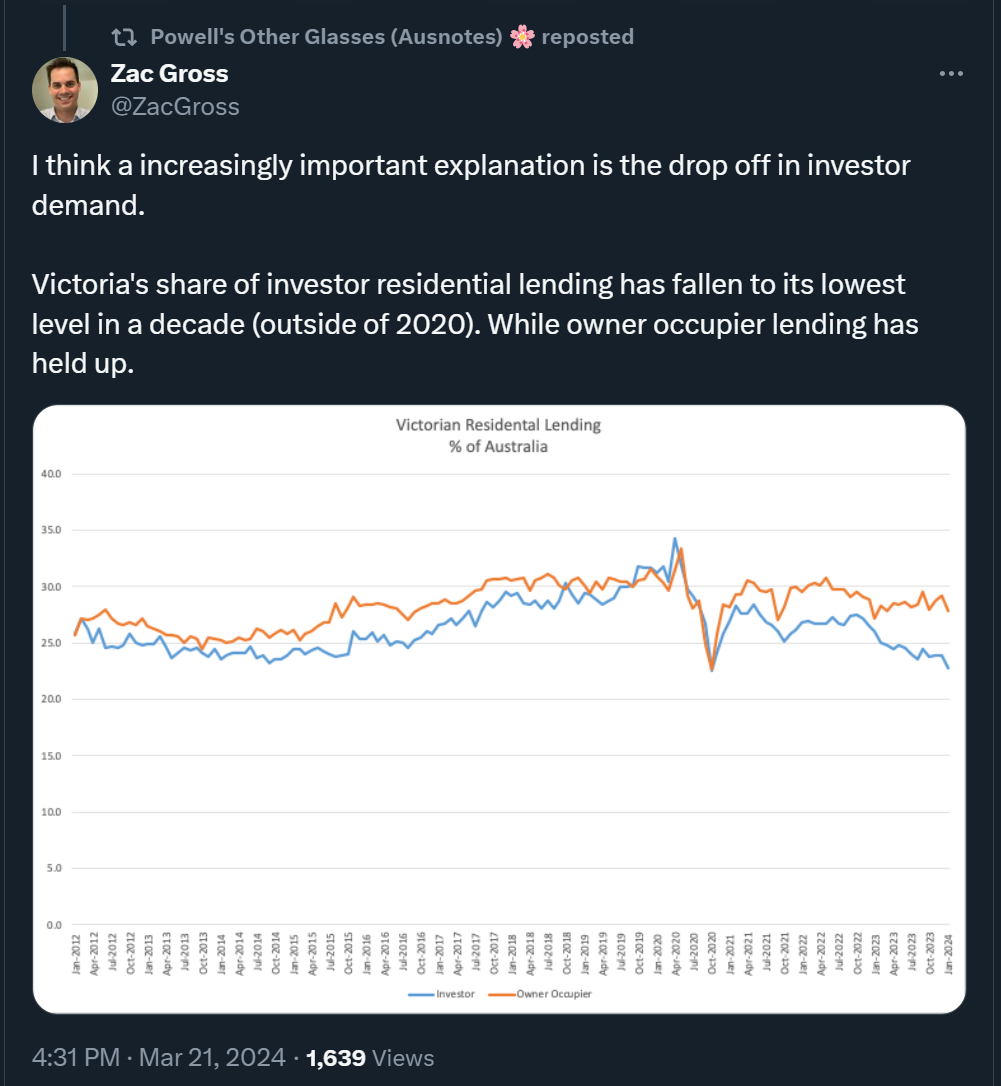
Task: Click the Oct-2020 trough on the chart
Action: point(711,670)
